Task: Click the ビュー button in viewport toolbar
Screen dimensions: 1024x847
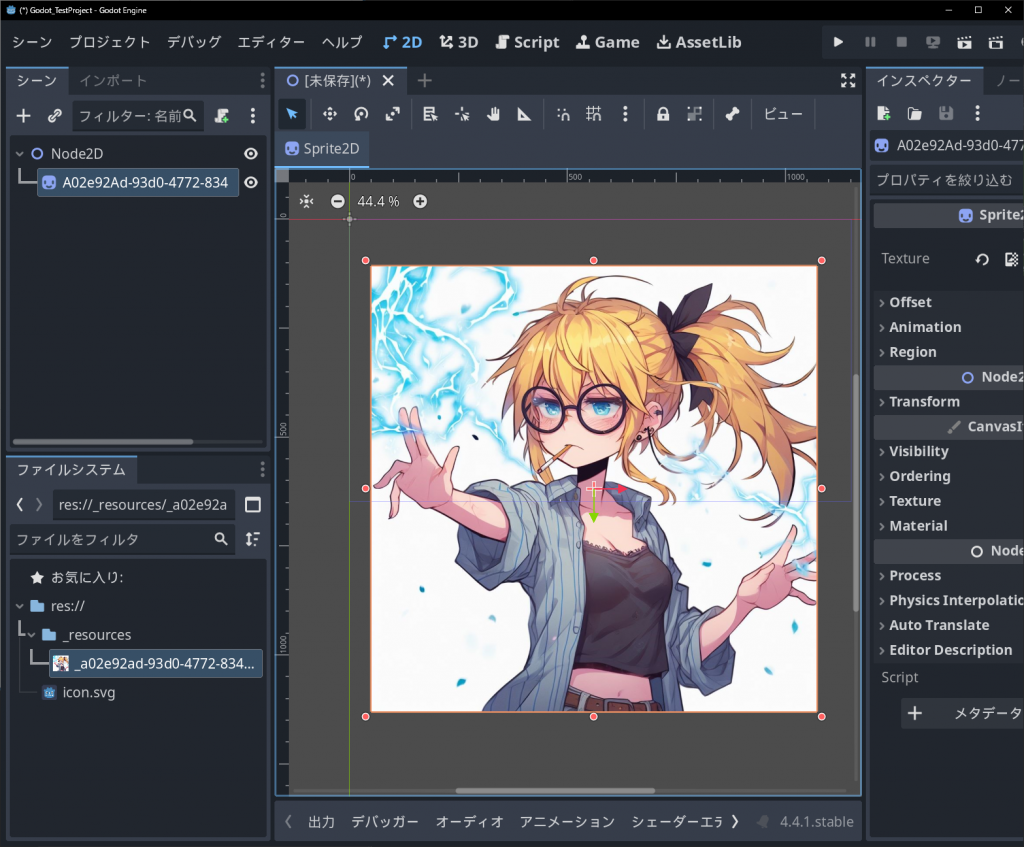Action: click(783, 114)
